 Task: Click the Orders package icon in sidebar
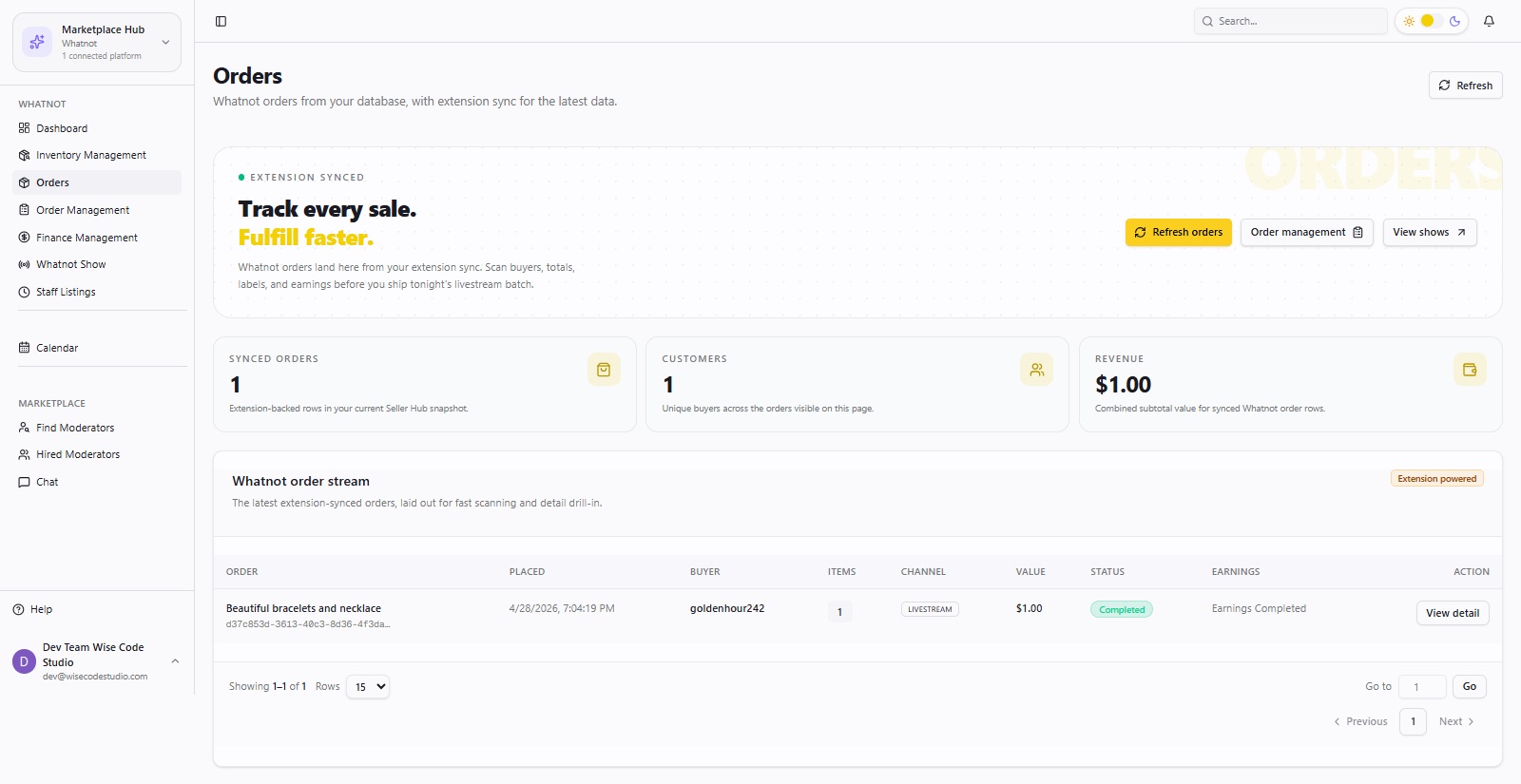25,182
